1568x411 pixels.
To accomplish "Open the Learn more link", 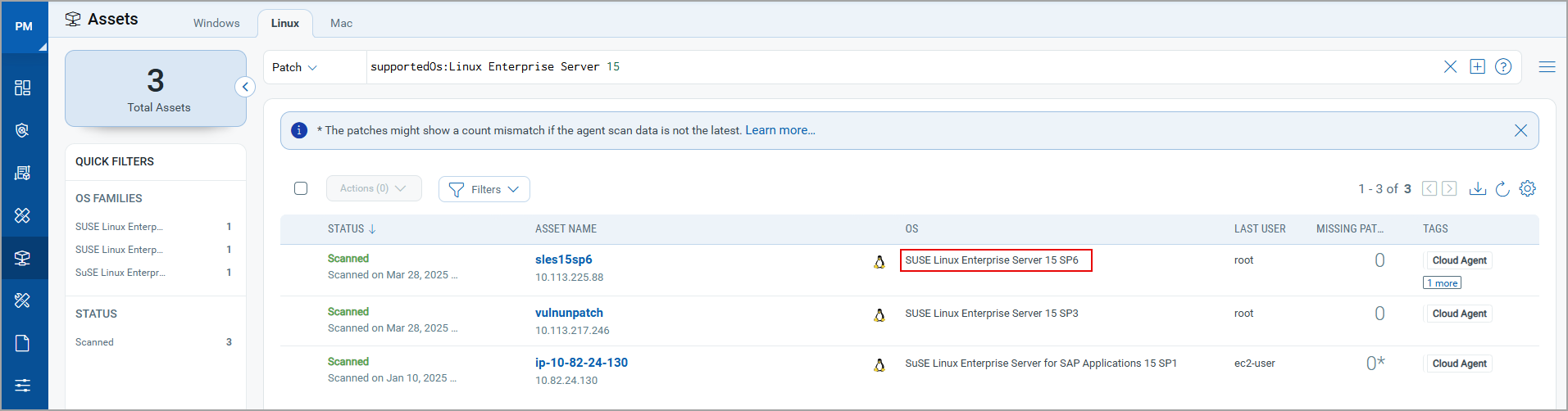I will (780, 130).
